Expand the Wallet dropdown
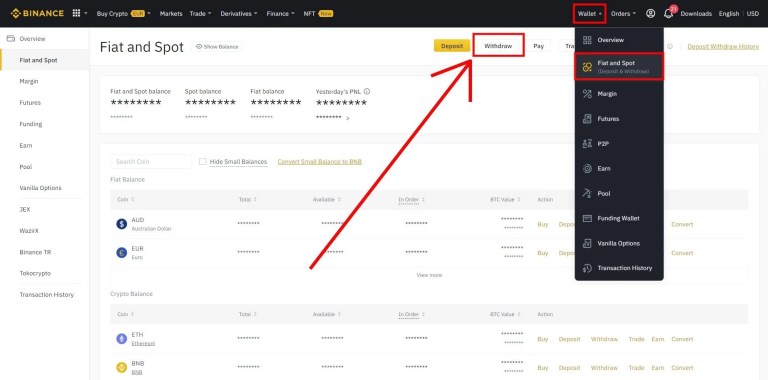 589,14
